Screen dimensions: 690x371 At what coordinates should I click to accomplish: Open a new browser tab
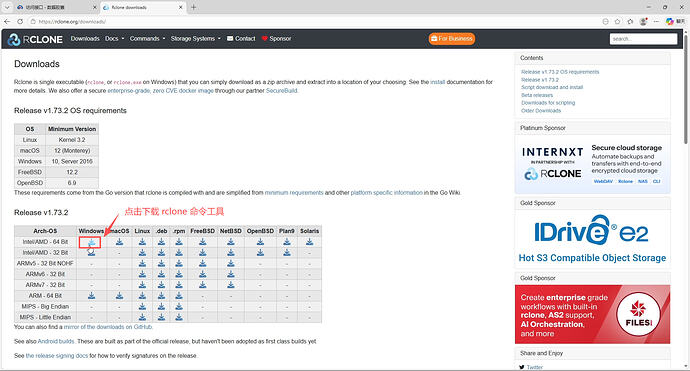click(193, 7)
